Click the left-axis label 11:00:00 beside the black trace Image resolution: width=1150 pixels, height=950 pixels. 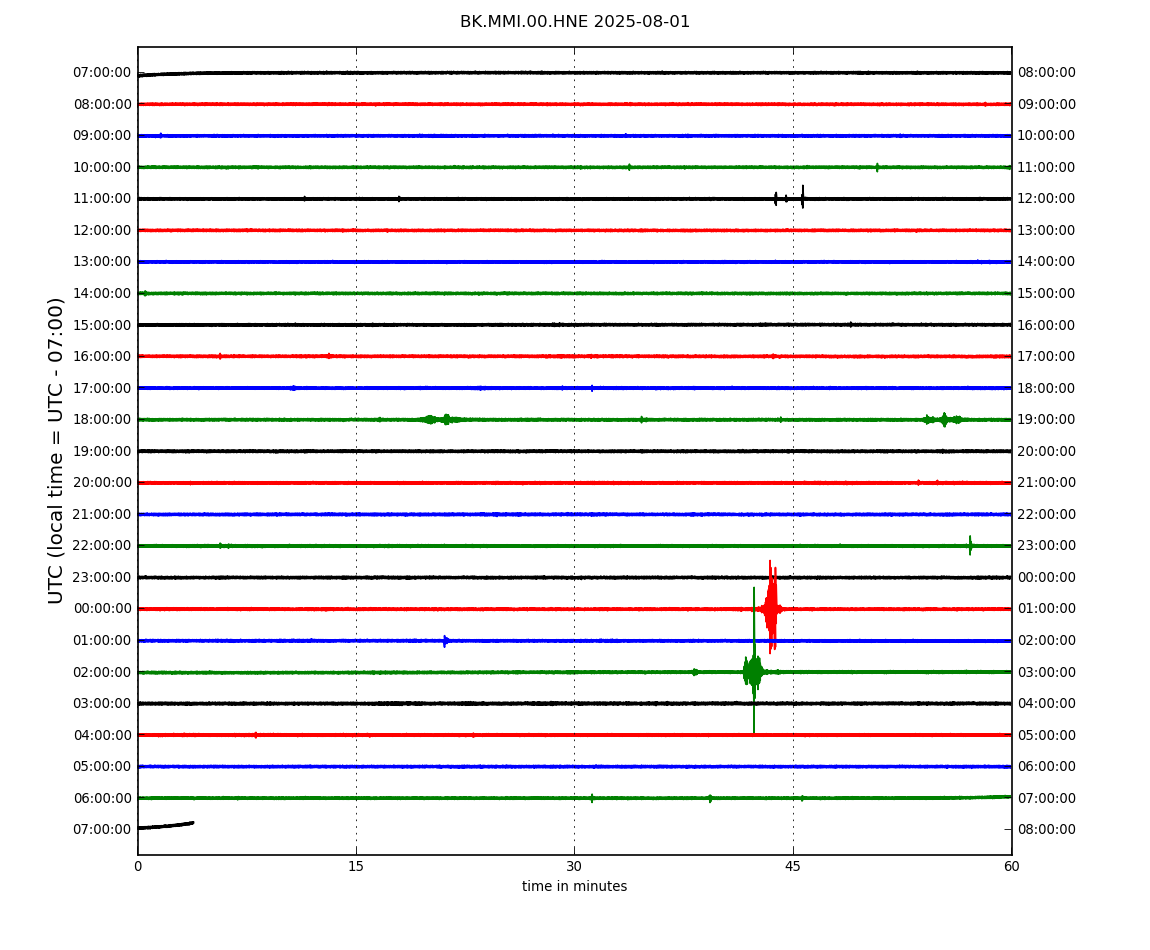[x=103, y=199]
